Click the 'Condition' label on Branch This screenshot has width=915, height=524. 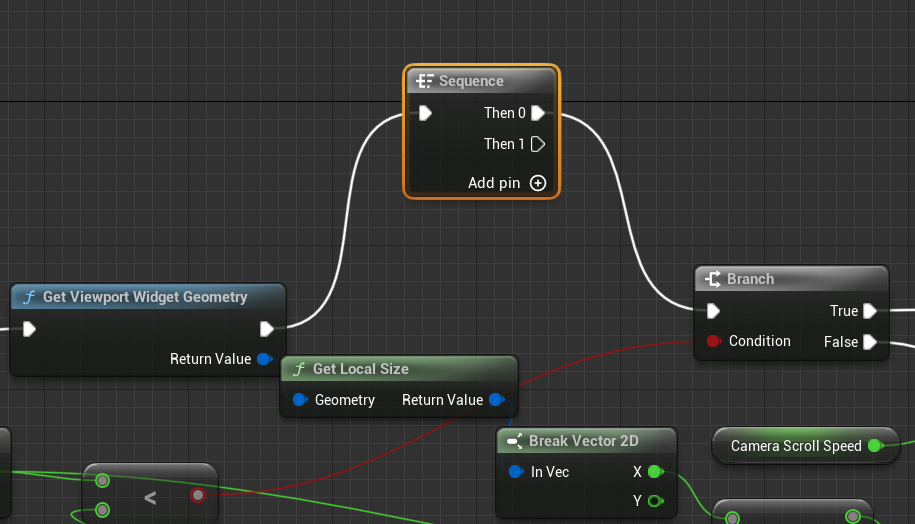point(760,341)
